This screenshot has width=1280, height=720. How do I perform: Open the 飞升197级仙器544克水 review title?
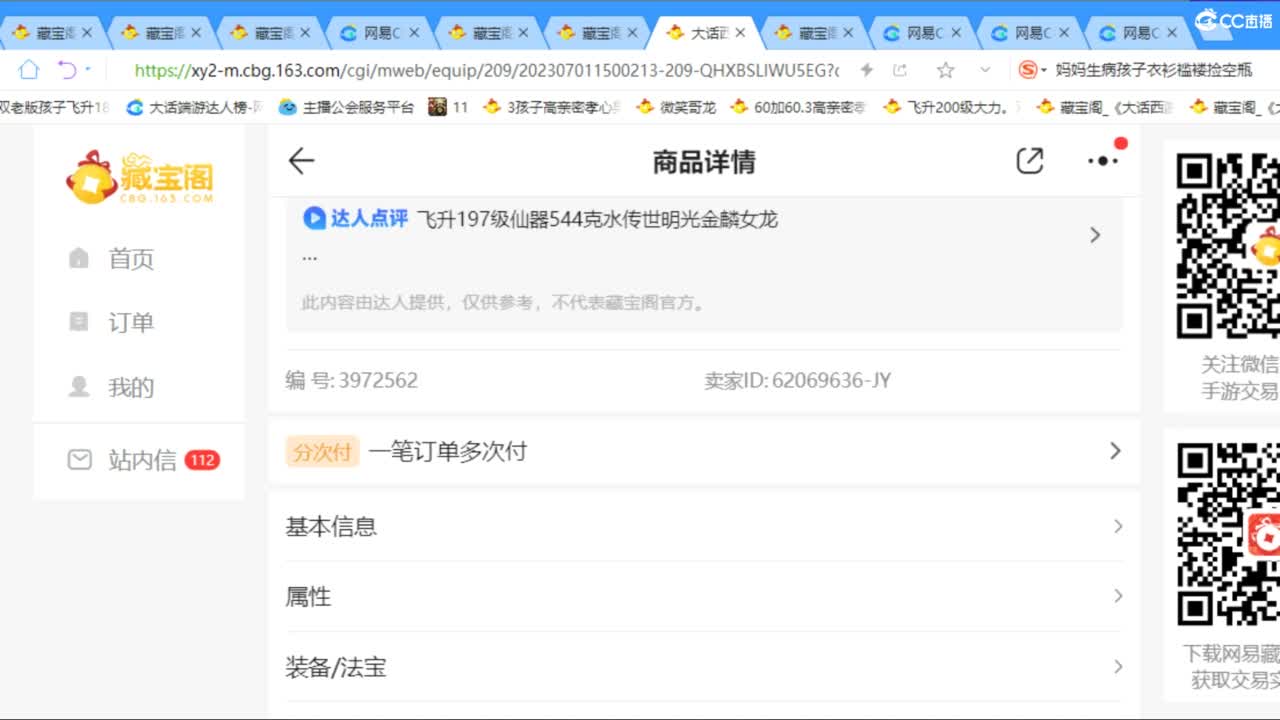[596, 219]
